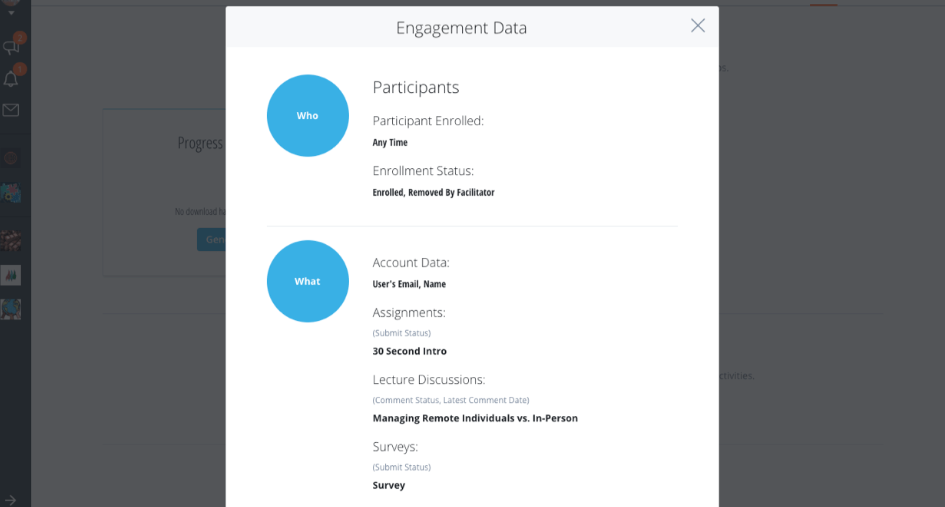
Task: Open the messages envelope icon
Action: pos(11,110)
